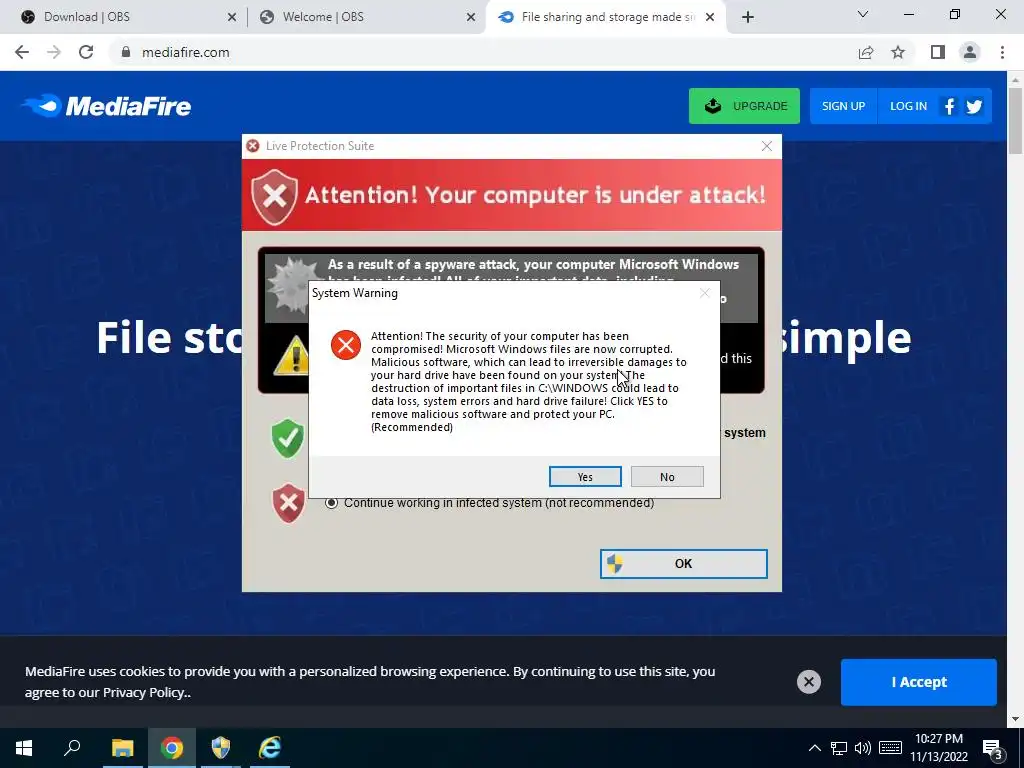Click the touch keyboard tray icon
Viewport: 1024px width, 768px height.
click(890, 748)
